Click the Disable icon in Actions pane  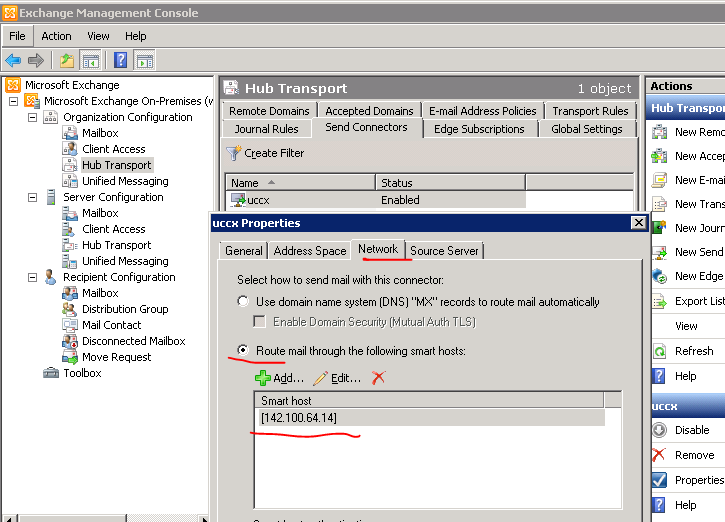point(659,430)
